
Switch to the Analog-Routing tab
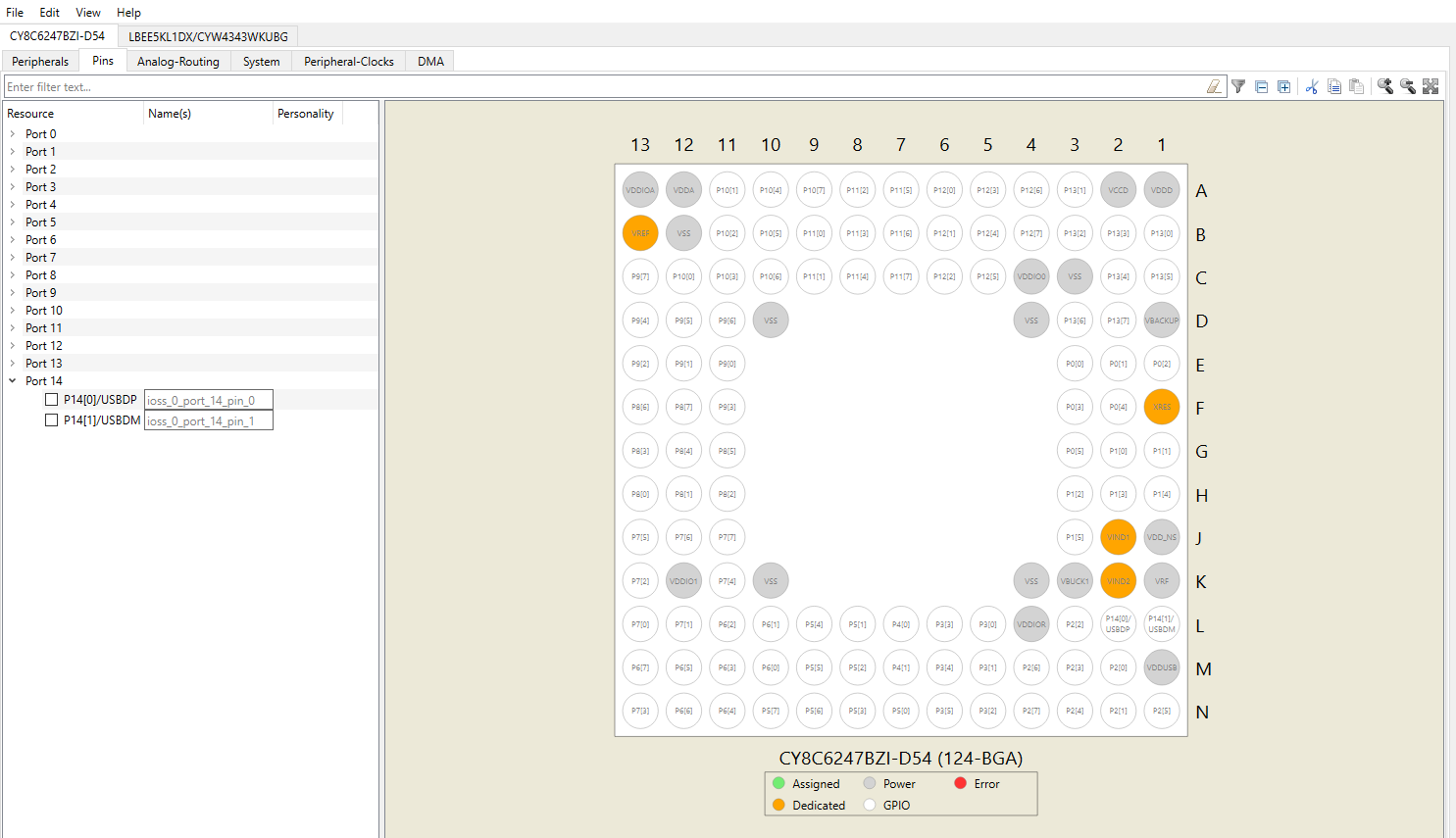pyautogui.click(x=178, y=61)
